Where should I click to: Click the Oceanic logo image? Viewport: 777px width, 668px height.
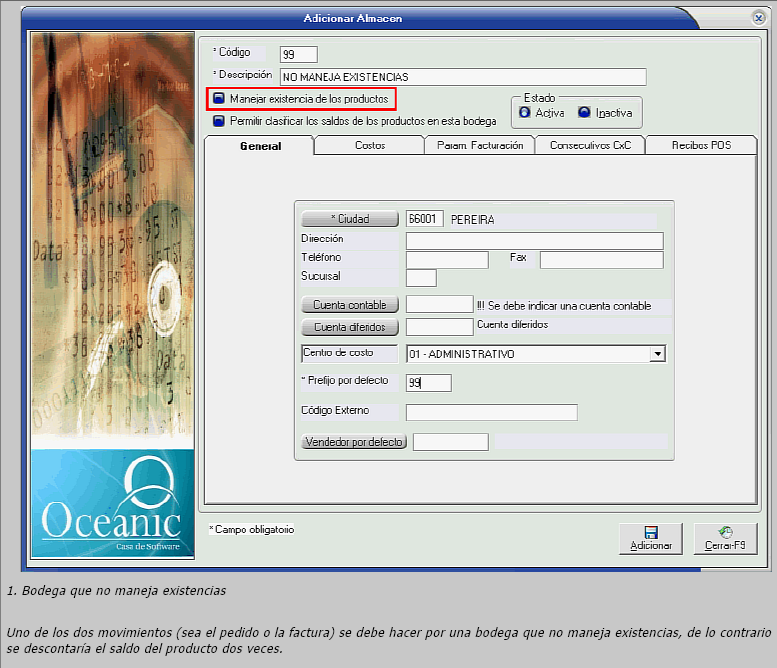pos(111,503)
